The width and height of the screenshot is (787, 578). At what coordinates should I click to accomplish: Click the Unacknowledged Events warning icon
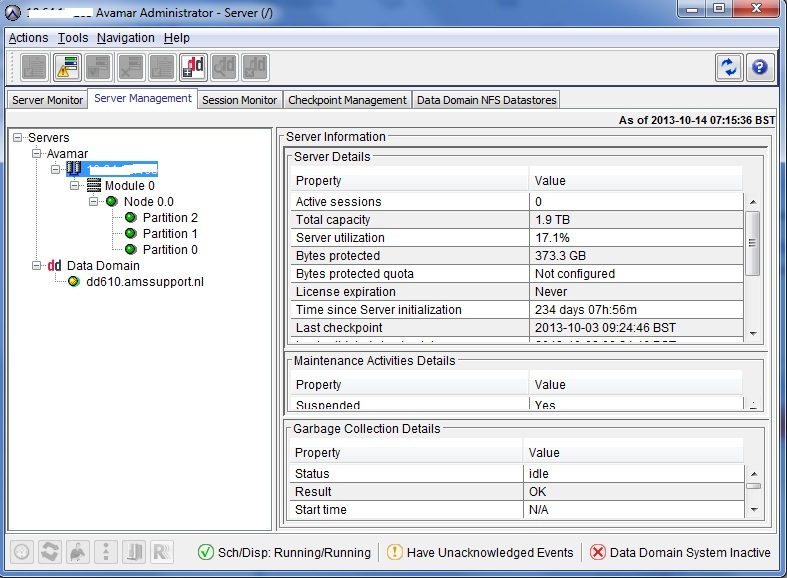point(395,552)
